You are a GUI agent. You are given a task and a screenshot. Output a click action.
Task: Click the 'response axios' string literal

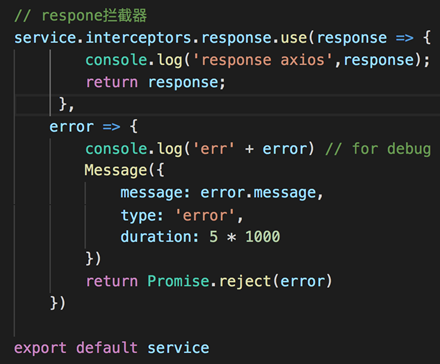click(x=263, y=60)
